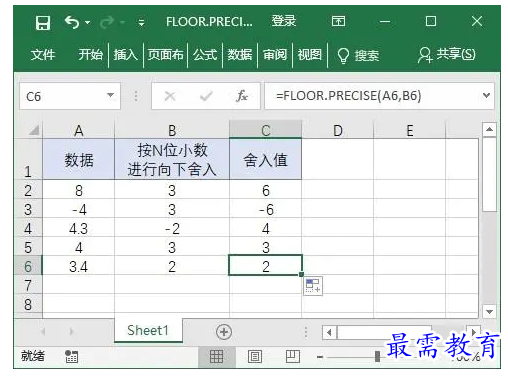Open the Undo history dropdown arrow
Image resolution: width=508 pixels, height=377 pixels.
pos(88,23)
